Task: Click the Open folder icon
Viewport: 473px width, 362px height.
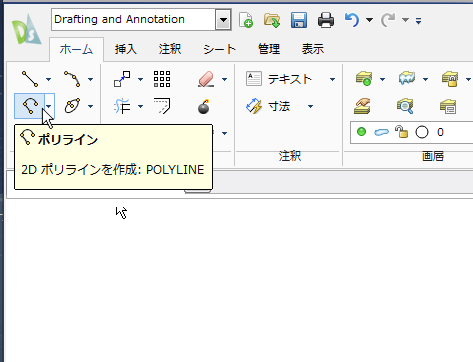Action: 272,20
